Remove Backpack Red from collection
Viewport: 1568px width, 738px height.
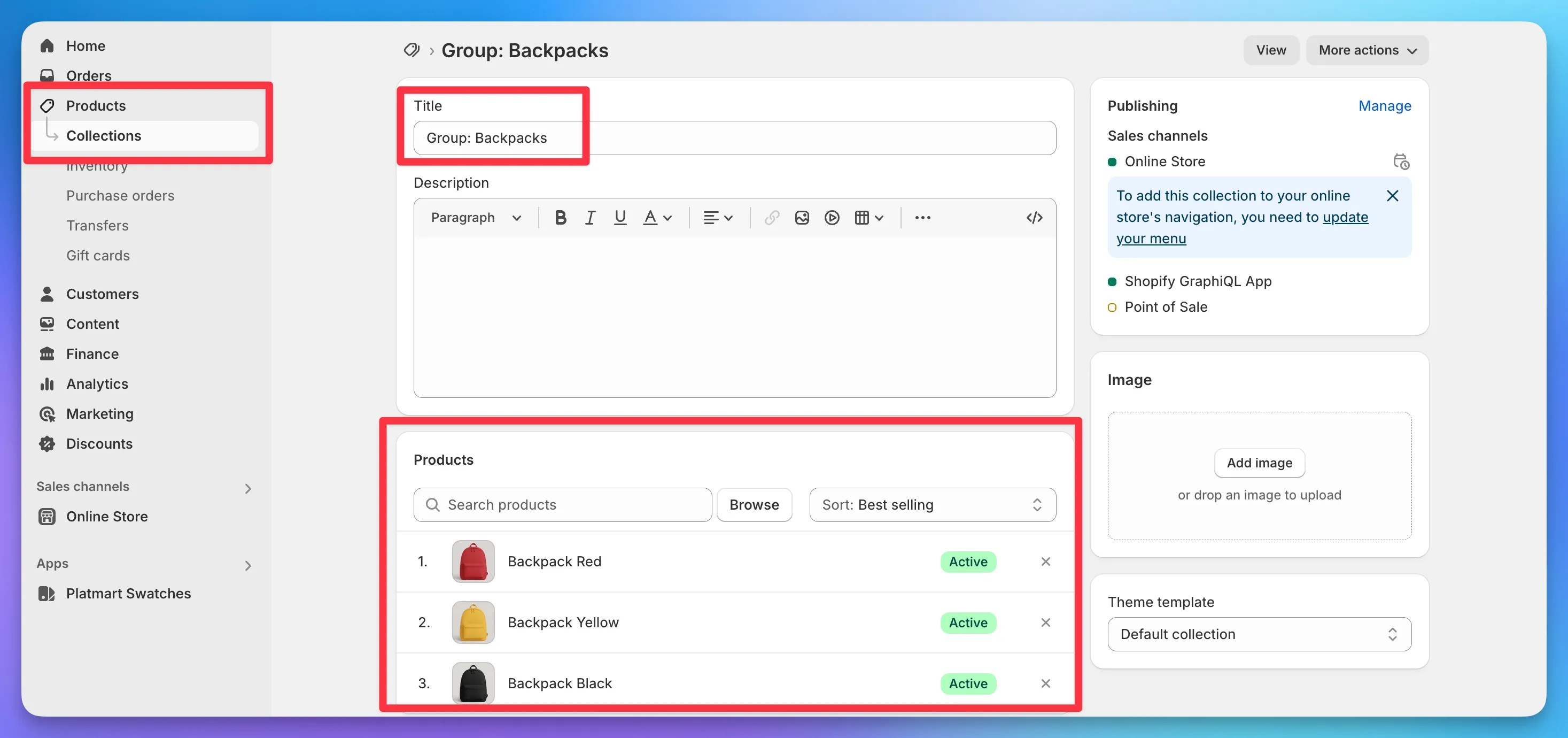pos(1045,561)
